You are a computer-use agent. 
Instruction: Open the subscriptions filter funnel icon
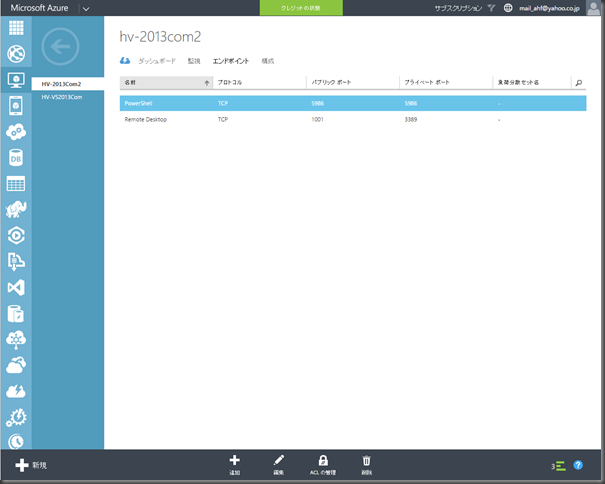(491, 8)
